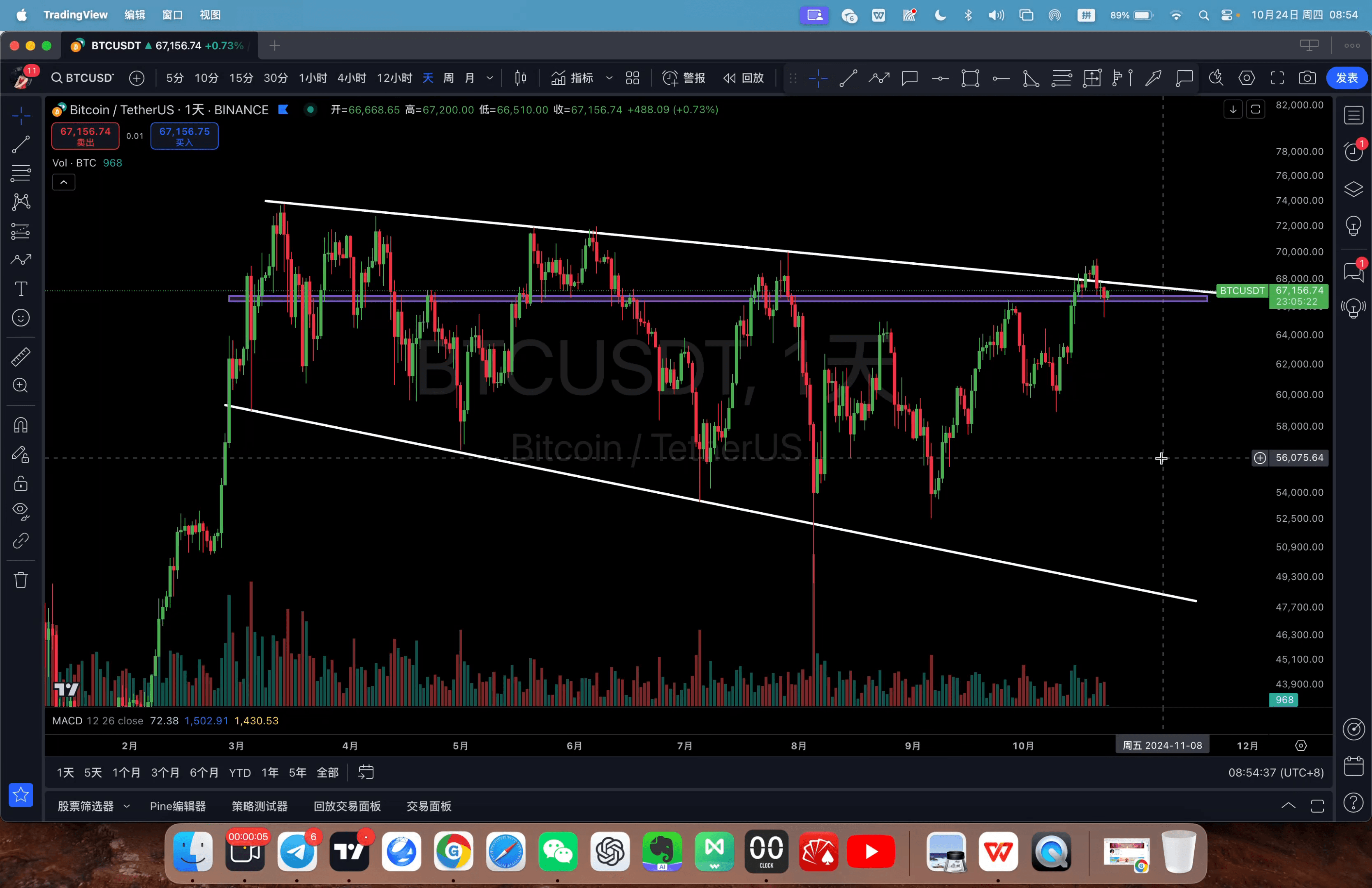Open the emoji icons tool
Screen dimensions: 1372x888
[21, 317]
